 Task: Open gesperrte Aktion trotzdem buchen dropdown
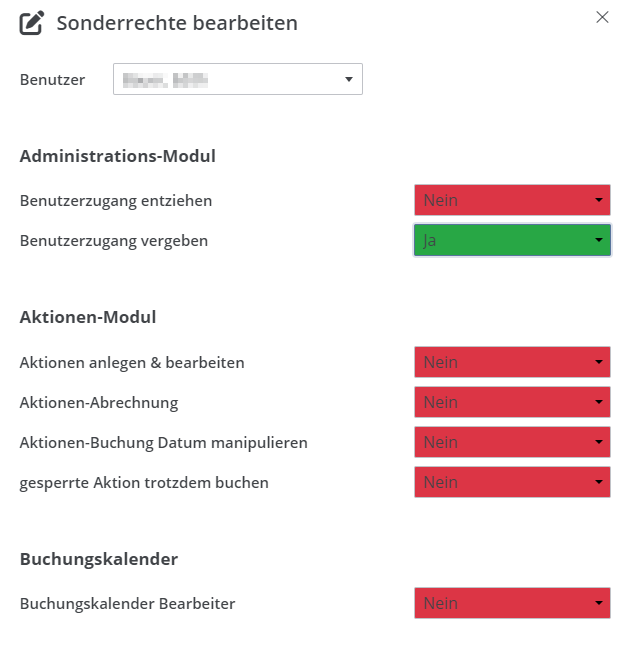click(512, 482)
